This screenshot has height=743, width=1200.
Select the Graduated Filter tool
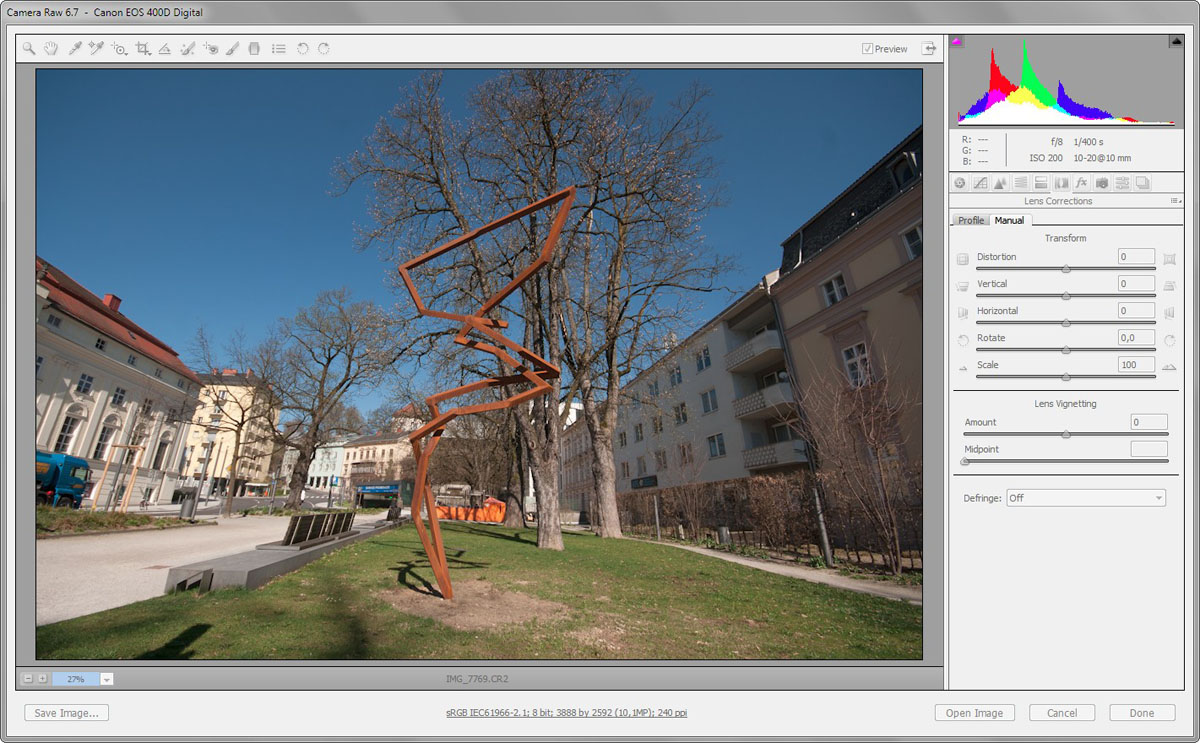254,48
